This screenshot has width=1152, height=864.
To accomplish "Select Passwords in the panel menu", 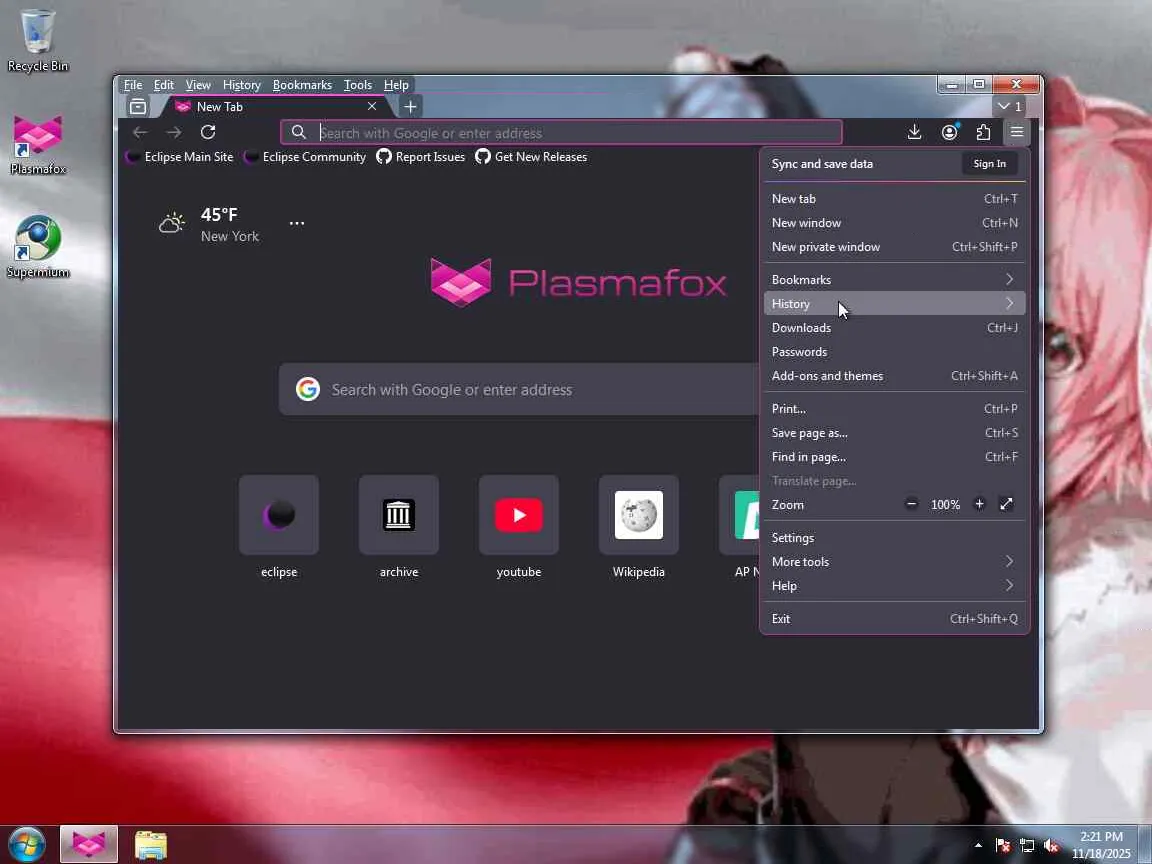I will pyautogui.click(x=894, y=352).
